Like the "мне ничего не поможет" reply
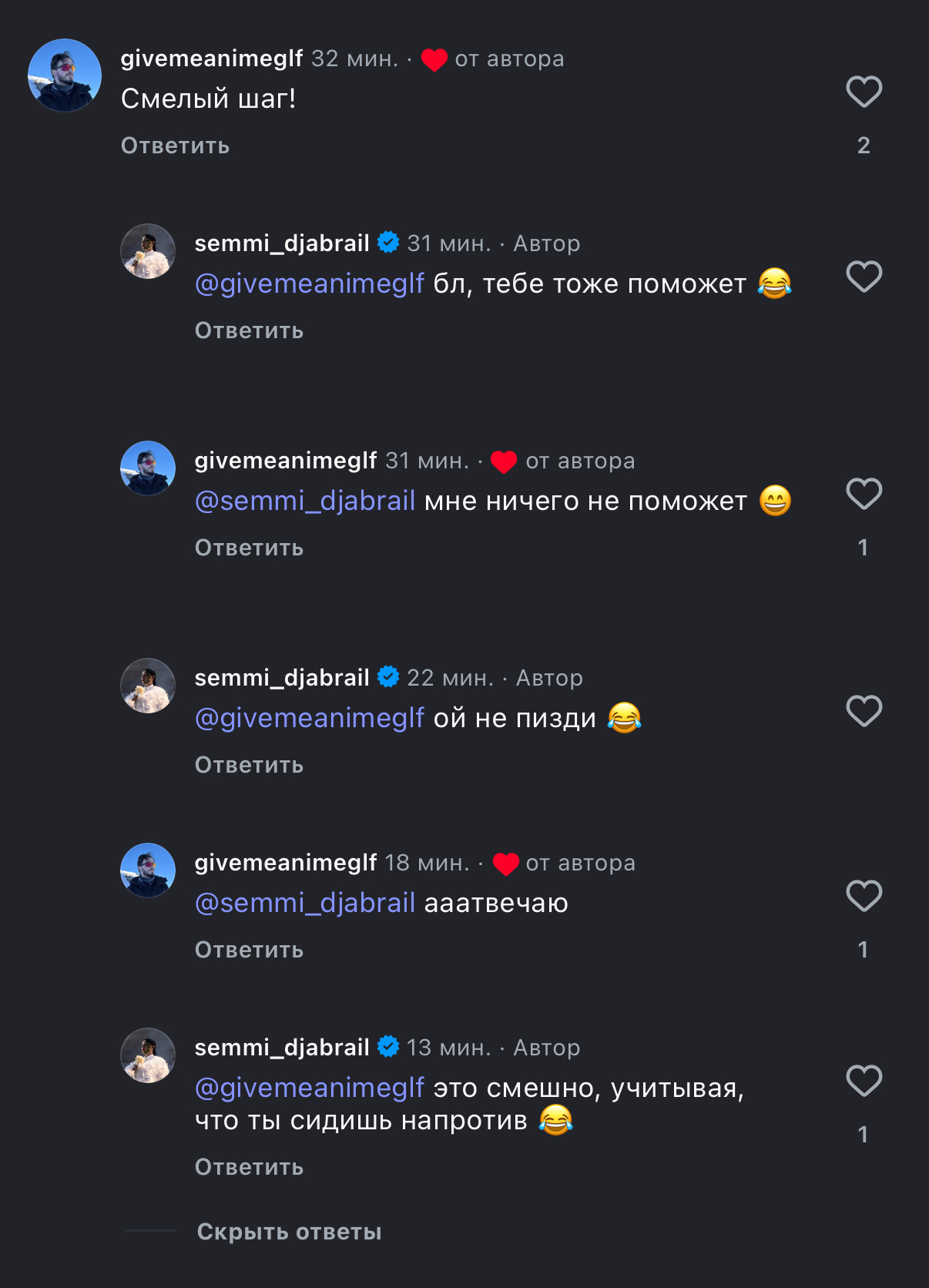 [x=864, y=495]
